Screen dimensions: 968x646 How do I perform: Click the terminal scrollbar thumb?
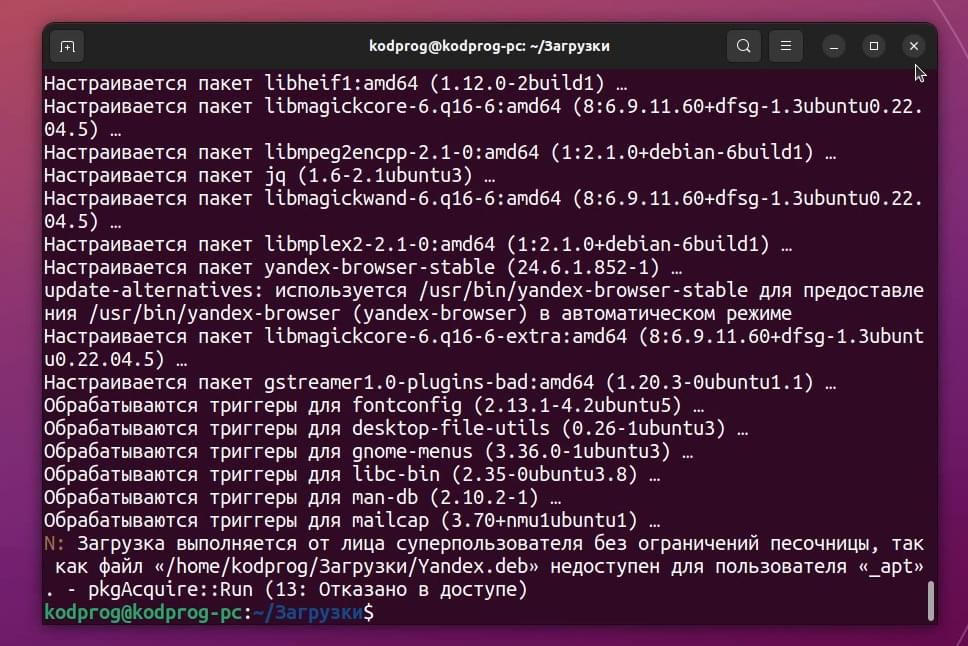coord(931,600)
